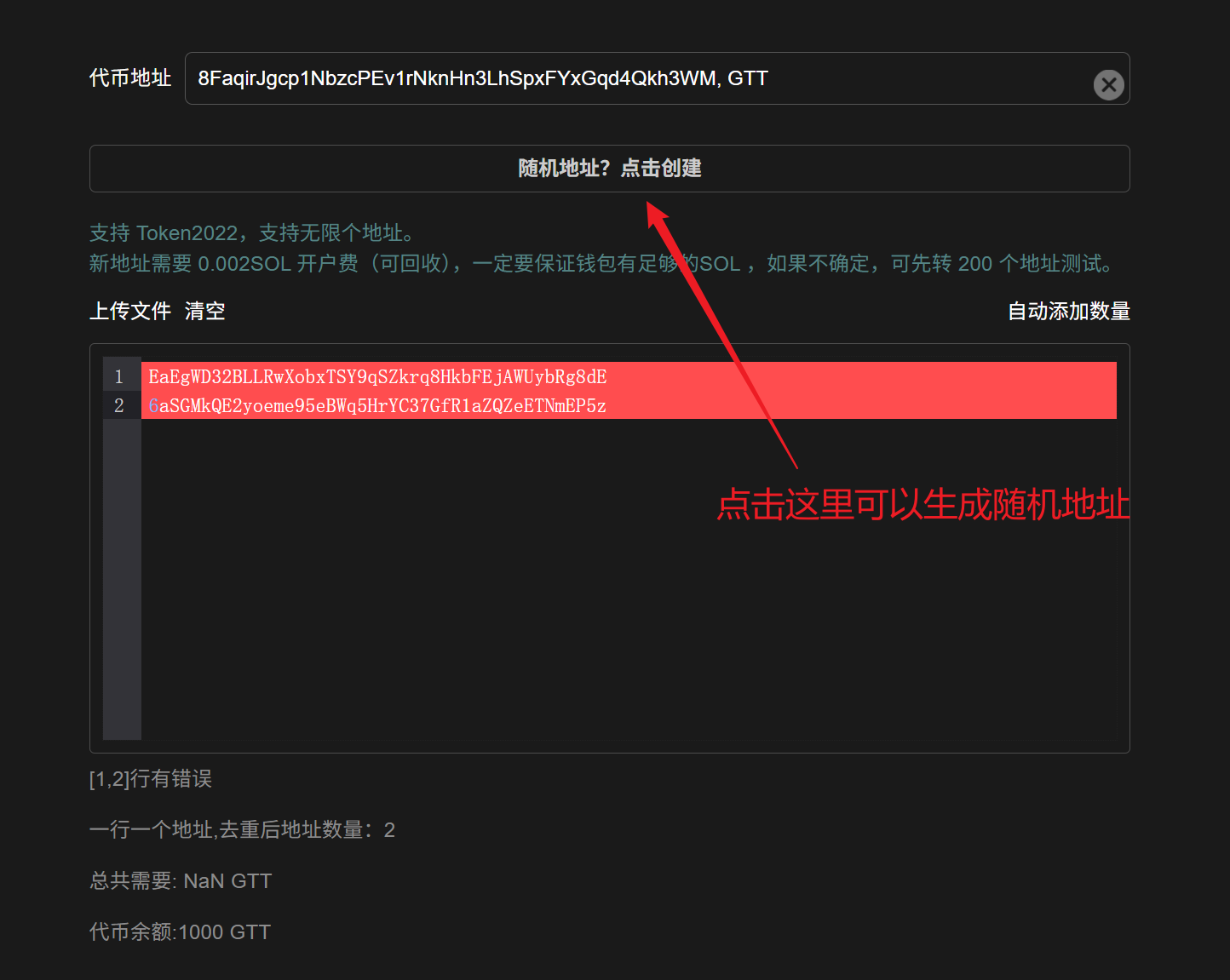The image size is (1230, 980).
Task: Click 自动添加数量 to auto-add amounts
Action: coord(1068,311)
